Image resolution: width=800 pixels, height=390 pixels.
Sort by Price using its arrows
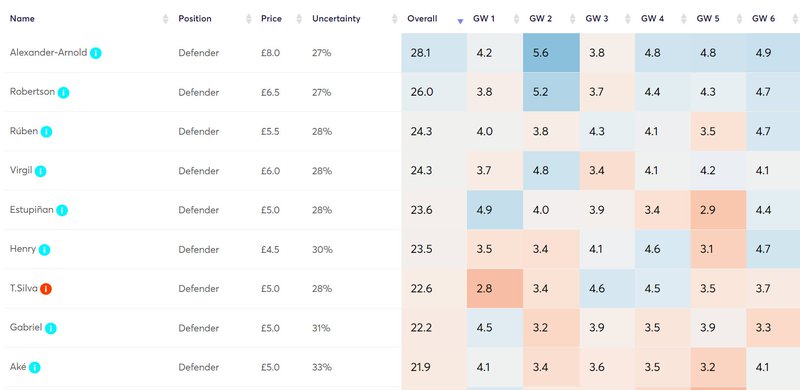point(299,19)
